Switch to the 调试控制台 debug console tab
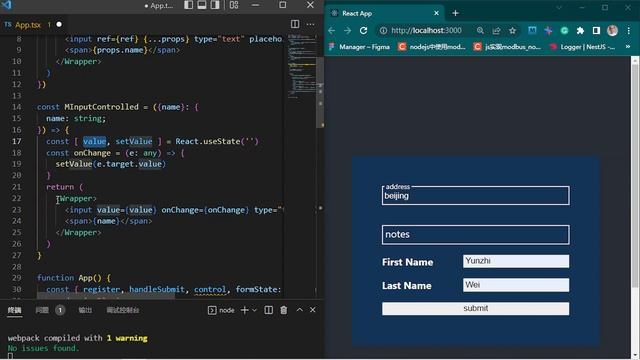640x360 pixels. (122, 310)
